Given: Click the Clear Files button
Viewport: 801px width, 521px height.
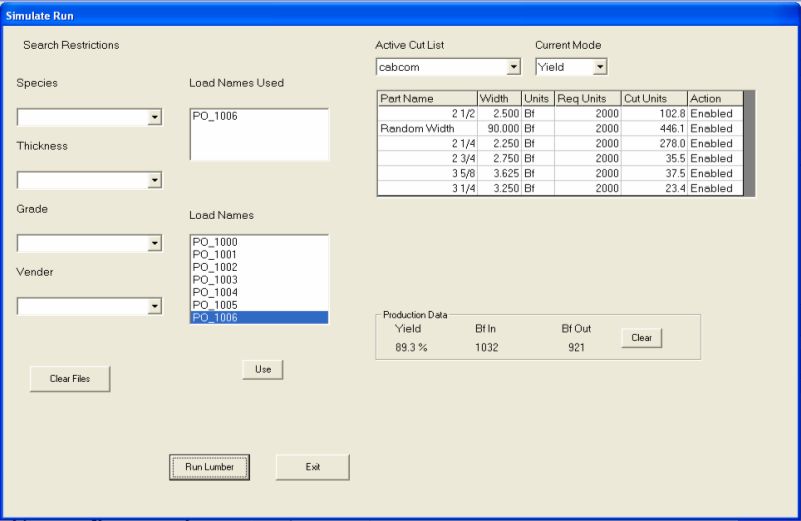Looking at the screenshot, I should coord(70,378).
